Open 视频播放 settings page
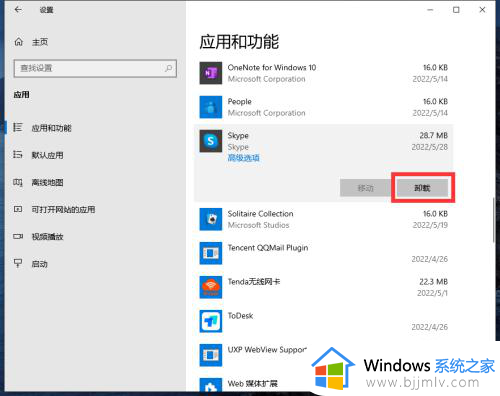 47,237
